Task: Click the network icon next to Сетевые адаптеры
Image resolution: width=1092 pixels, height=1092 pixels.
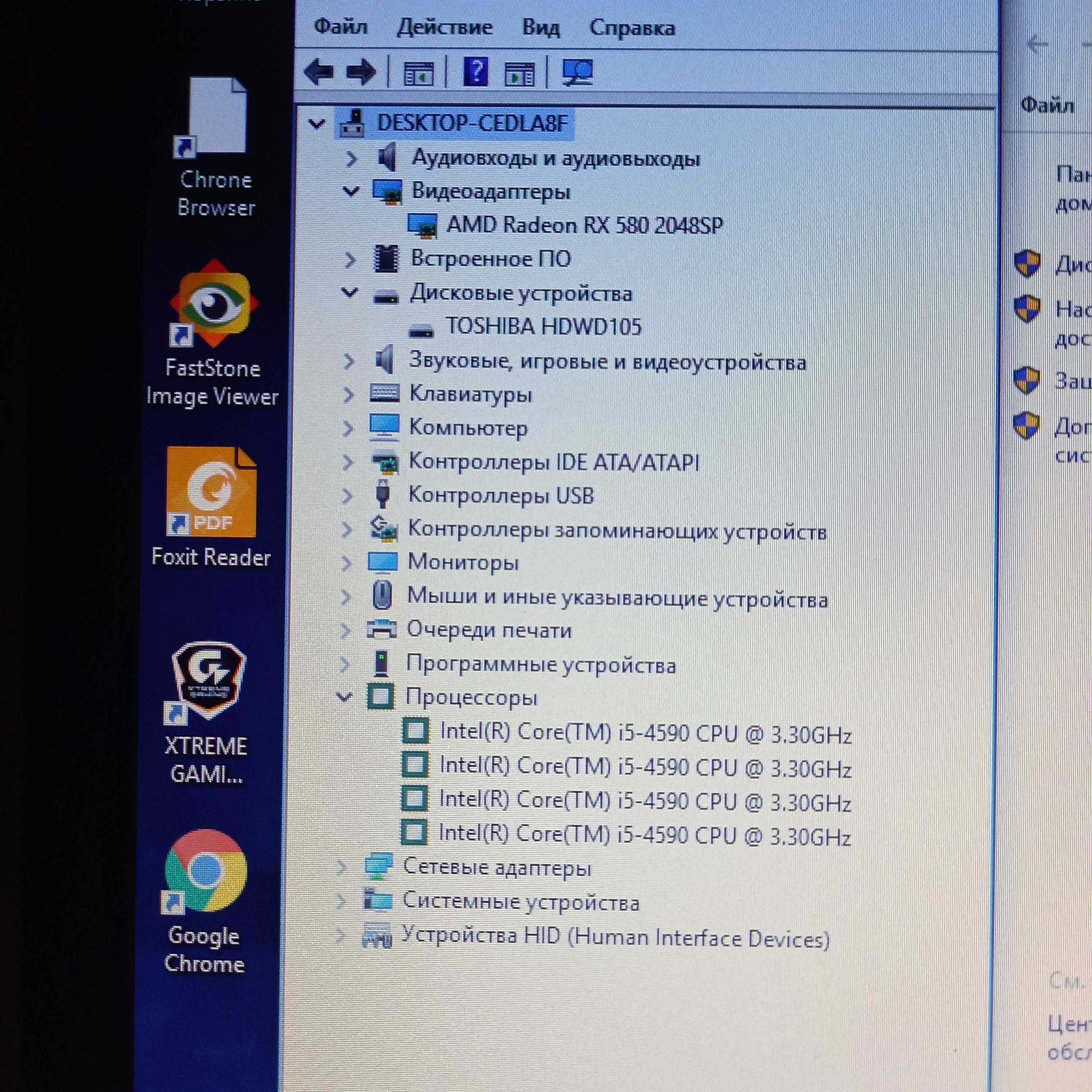Action: (x=378, y=866)
